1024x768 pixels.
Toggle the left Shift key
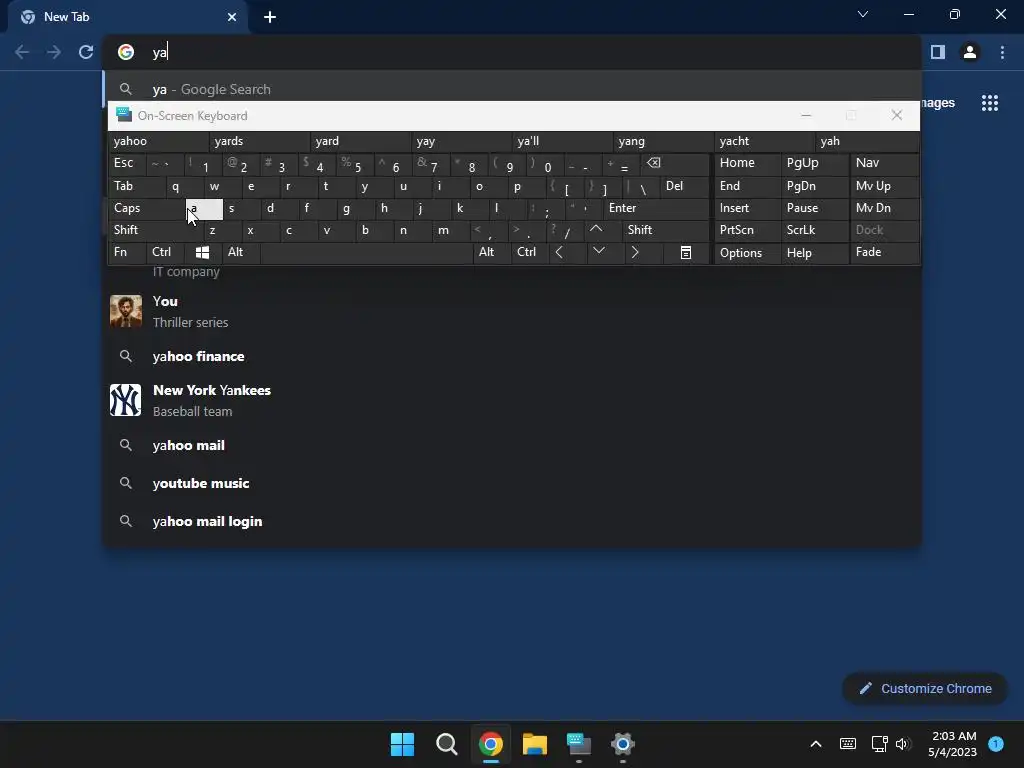point(155,230)
